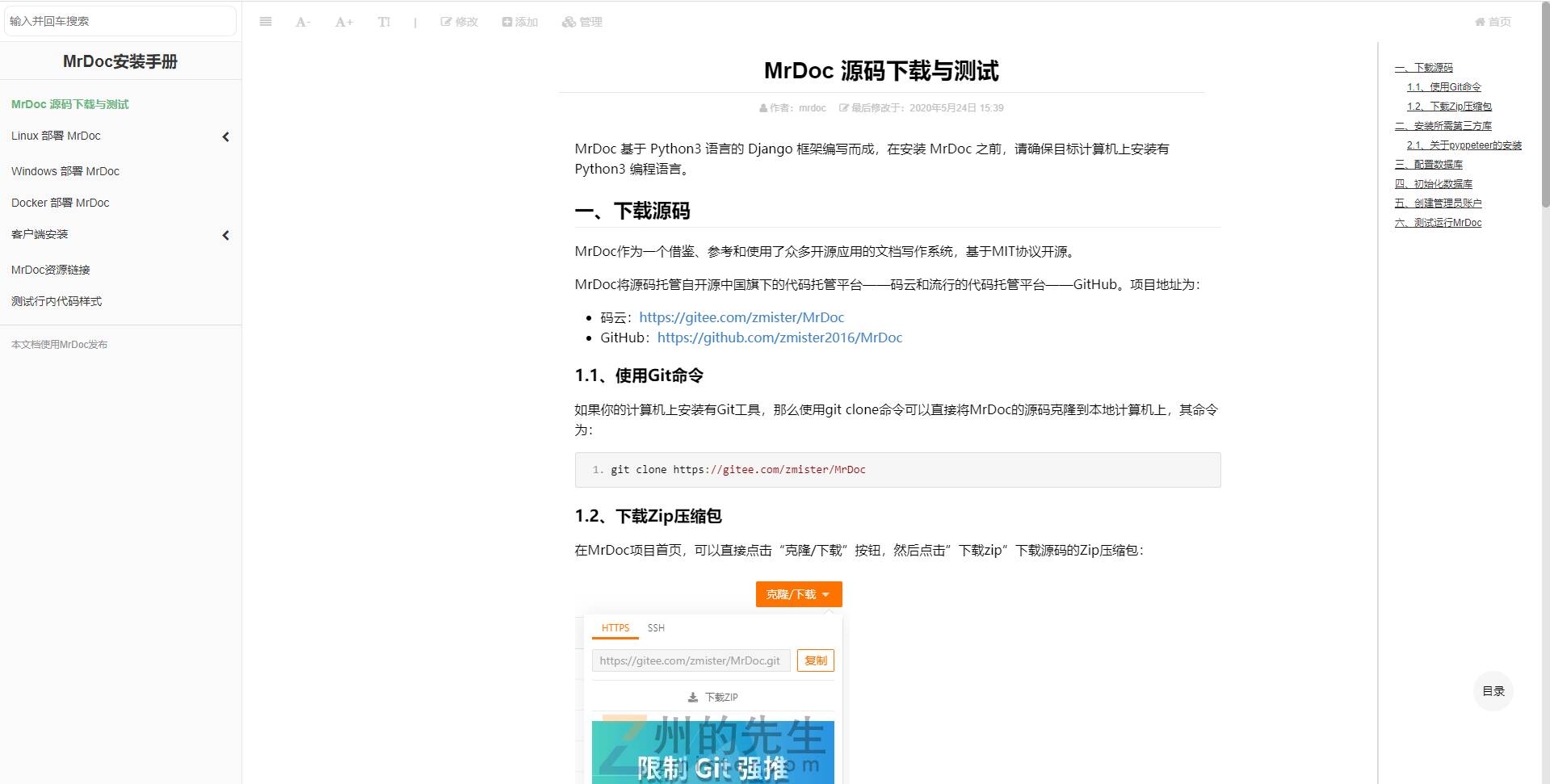Open the GitHub zmister2016/MrDoc link
Screen dimensions: 1550x784
click(x=779, y=337)
